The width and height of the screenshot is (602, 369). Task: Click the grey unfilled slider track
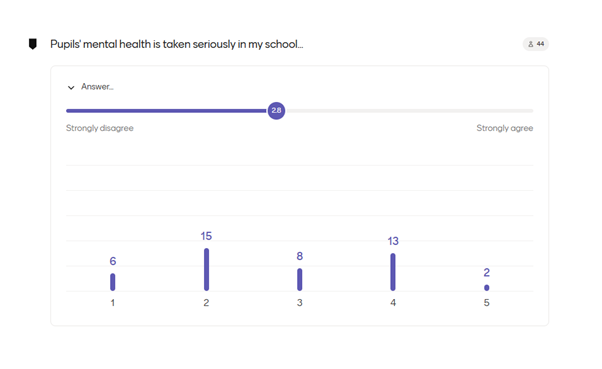click(x=409, y=111)
